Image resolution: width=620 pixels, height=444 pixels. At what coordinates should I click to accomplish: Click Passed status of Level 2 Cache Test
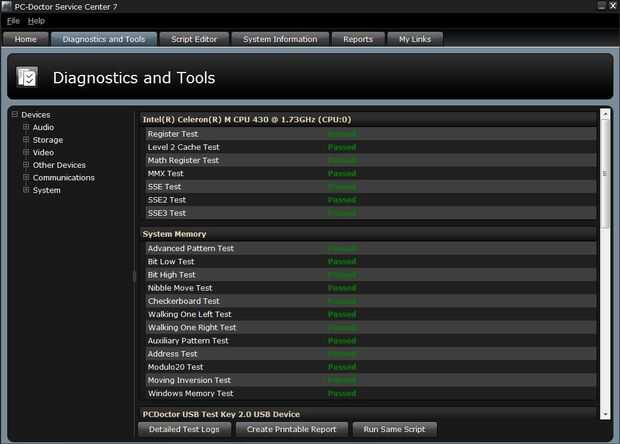(342, 147)
